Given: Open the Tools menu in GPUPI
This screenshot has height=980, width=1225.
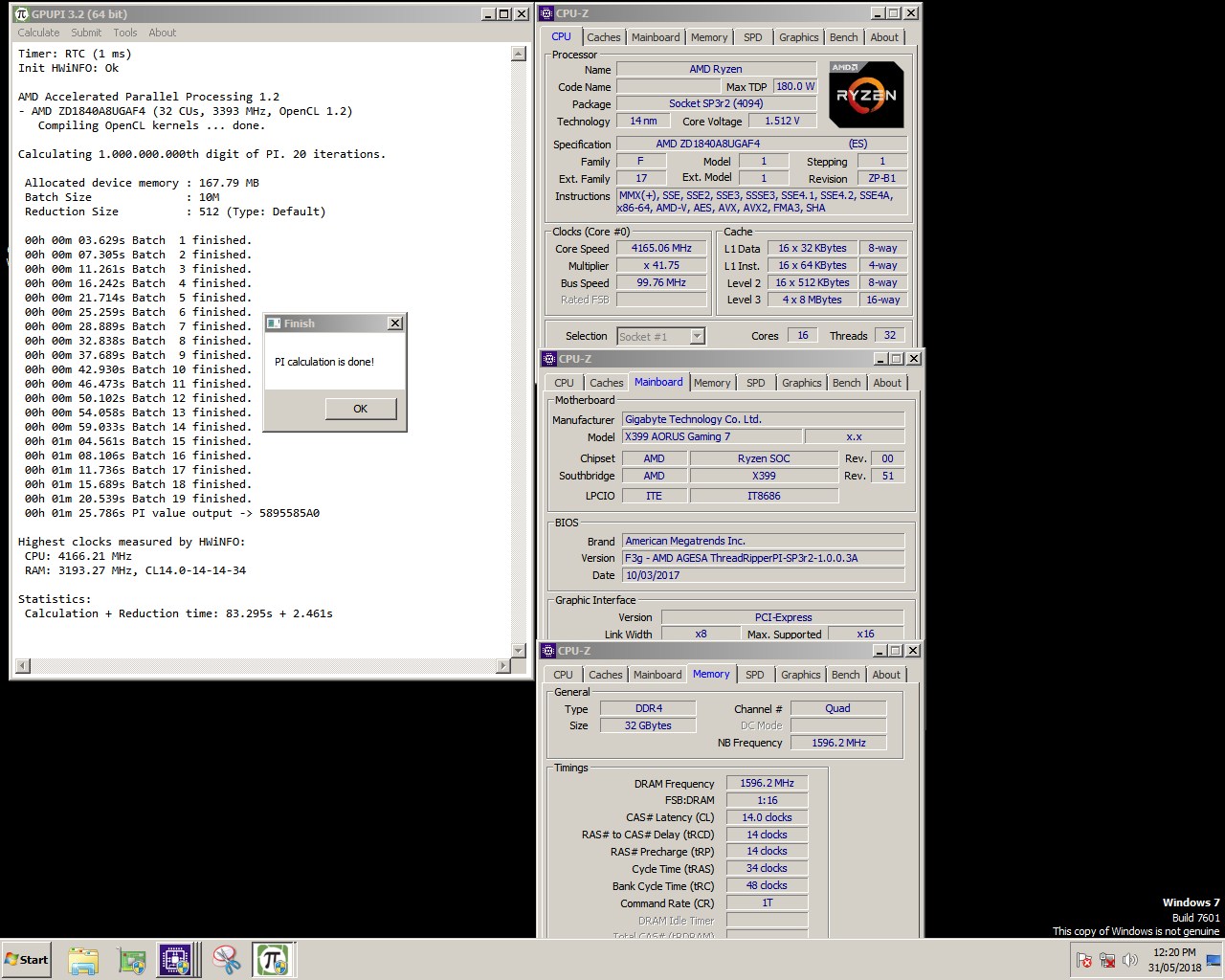Looking at the screenshot, I should click(x=125, y=33).
